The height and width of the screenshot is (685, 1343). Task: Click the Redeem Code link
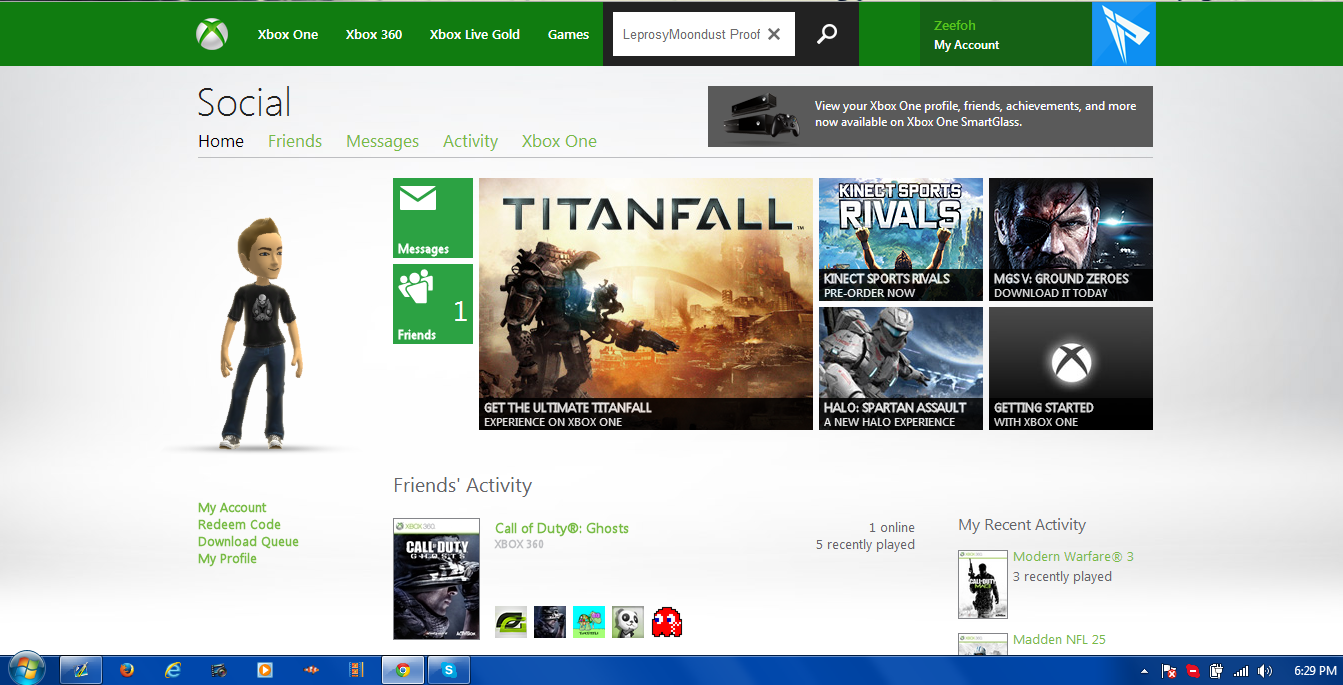239,525
